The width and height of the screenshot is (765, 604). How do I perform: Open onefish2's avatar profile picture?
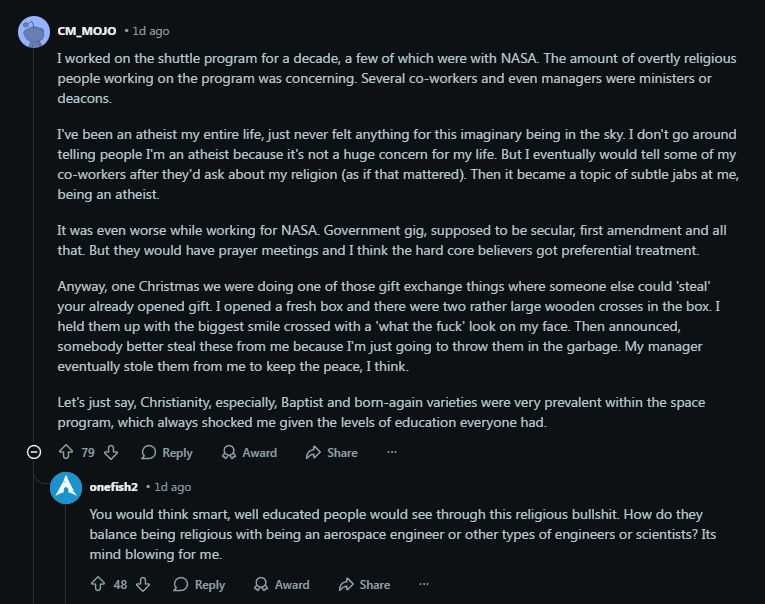pos(65,487)
